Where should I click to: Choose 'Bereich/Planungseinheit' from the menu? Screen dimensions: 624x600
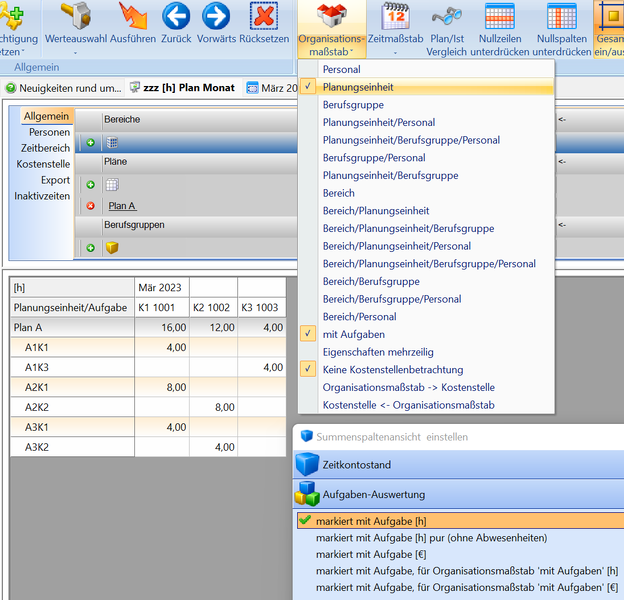click(375, 211)
